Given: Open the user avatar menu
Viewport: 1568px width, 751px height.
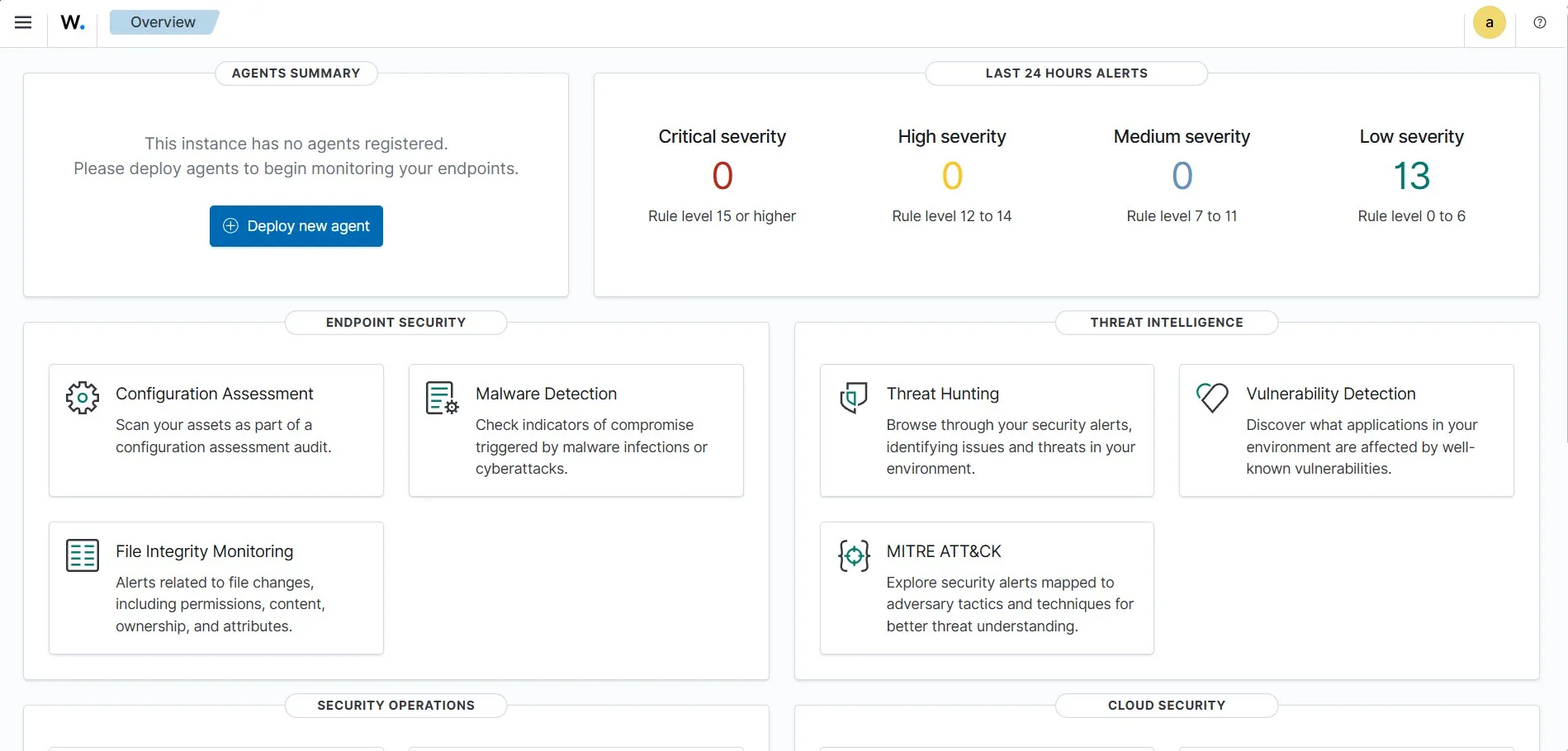Looking at the screenshot, I should pyautogui.click(x=1489, y=22).
